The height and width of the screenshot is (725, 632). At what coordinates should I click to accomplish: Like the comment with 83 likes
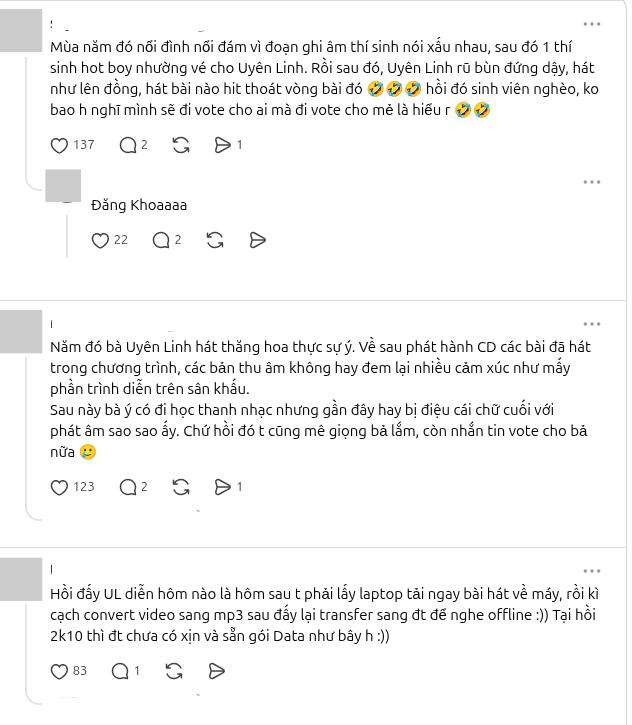(x=59, y=671)
